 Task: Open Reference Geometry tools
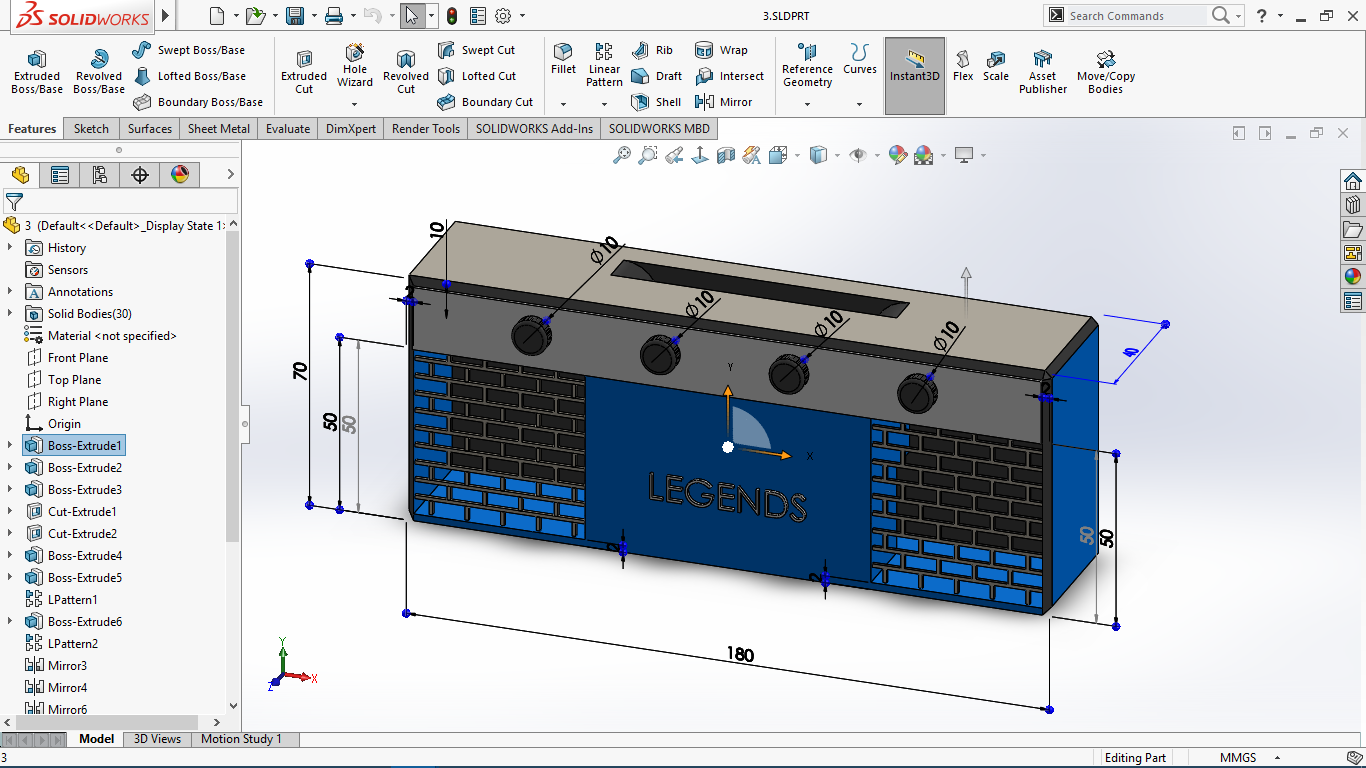[807, 66]
